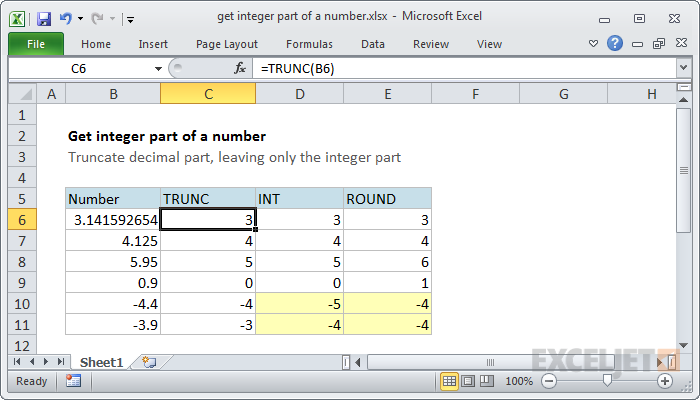This screenshot has height=400, width=700.
Task: Open the Formulas ribbon tab
Action: click(309, 44)
